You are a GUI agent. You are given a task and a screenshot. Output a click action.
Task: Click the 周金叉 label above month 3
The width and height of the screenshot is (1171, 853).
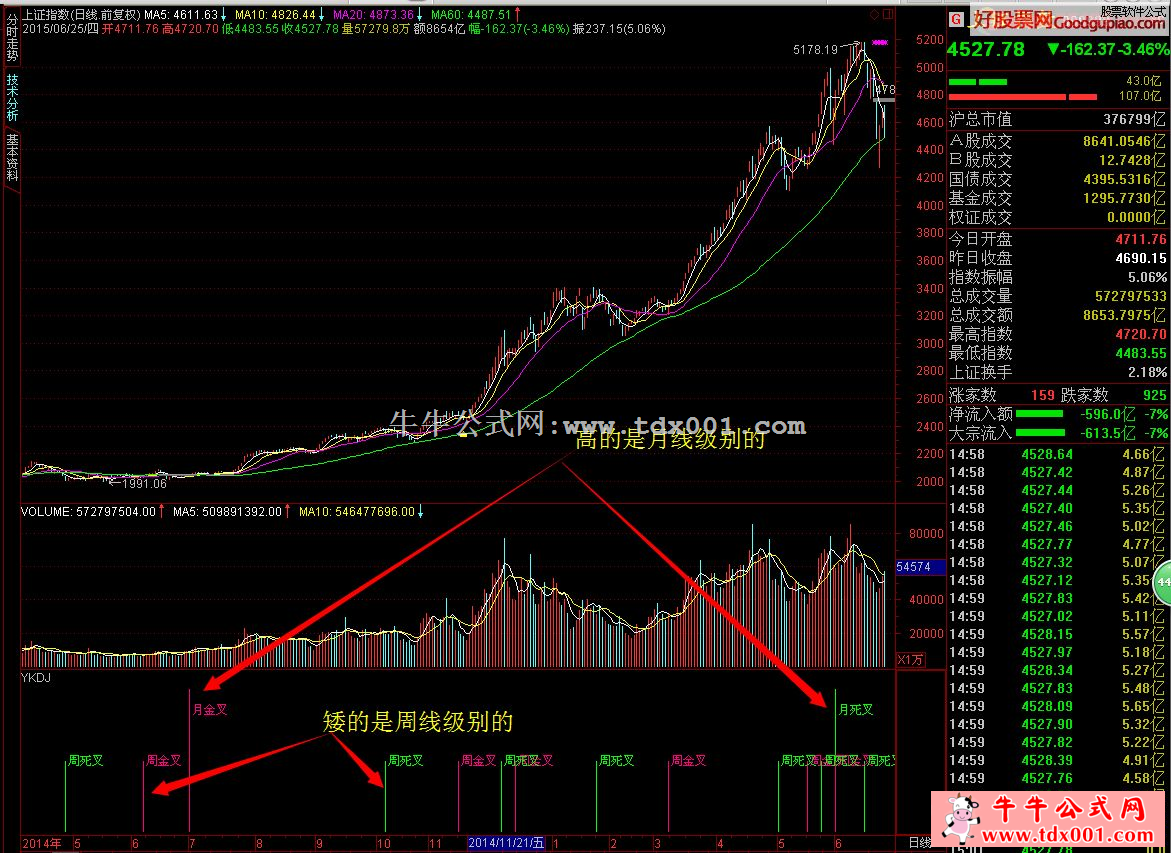click(688, 760)
